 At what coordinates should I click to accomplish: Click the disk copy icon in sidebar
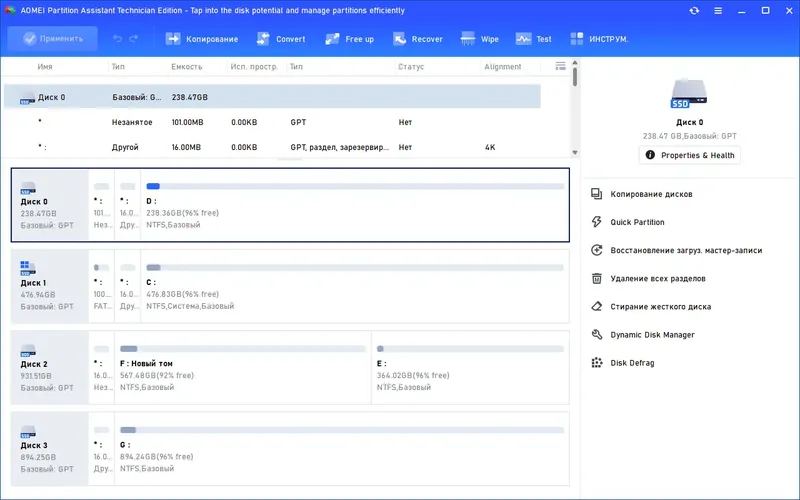tap(596, 194)
